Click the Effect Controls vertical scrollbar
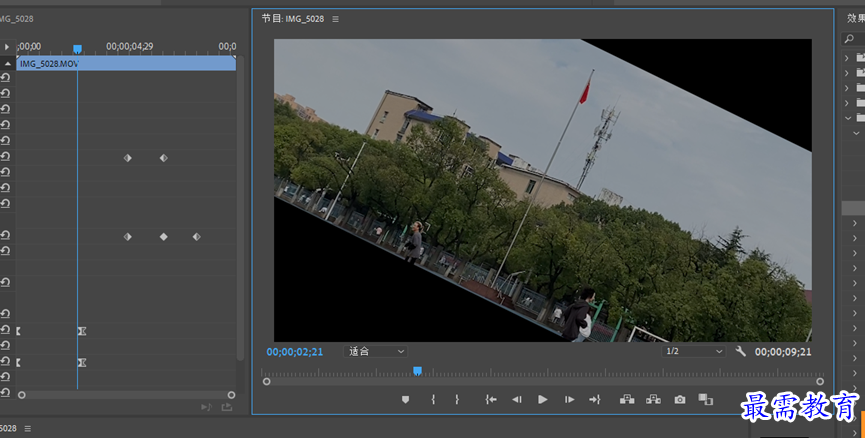 (240, 209)
